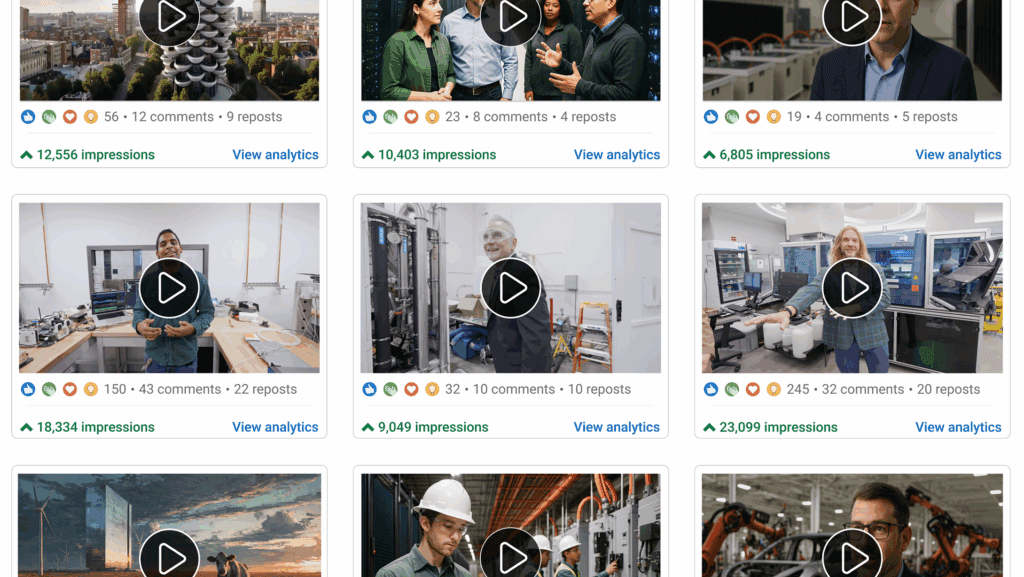The height and width of the screenshot is (577, 1024).
Task: Play the video on the 23,099 impressions post
Action: coord(852,288)
